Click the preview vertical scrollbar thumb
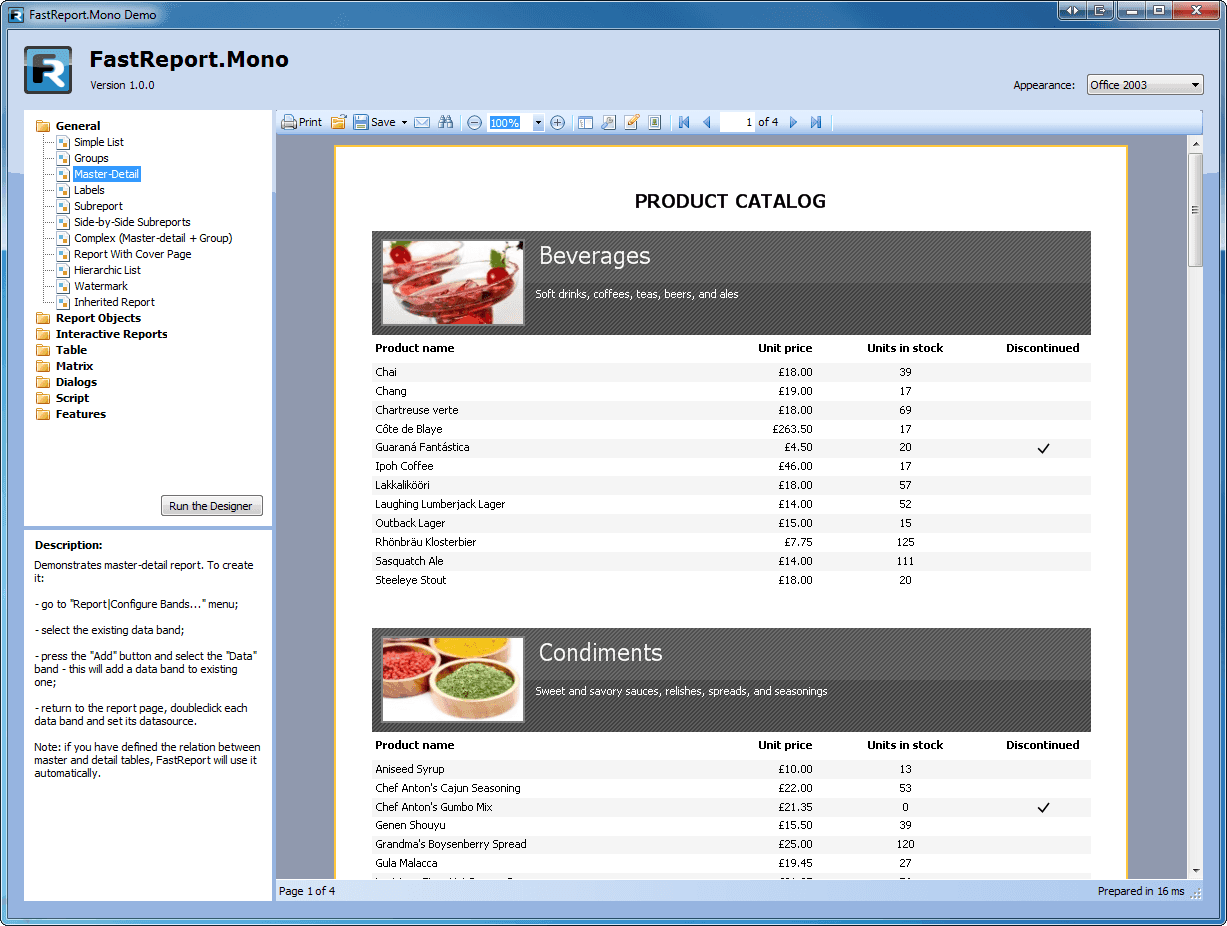This screenshot has height=926, width=1227. (1195, 210)
